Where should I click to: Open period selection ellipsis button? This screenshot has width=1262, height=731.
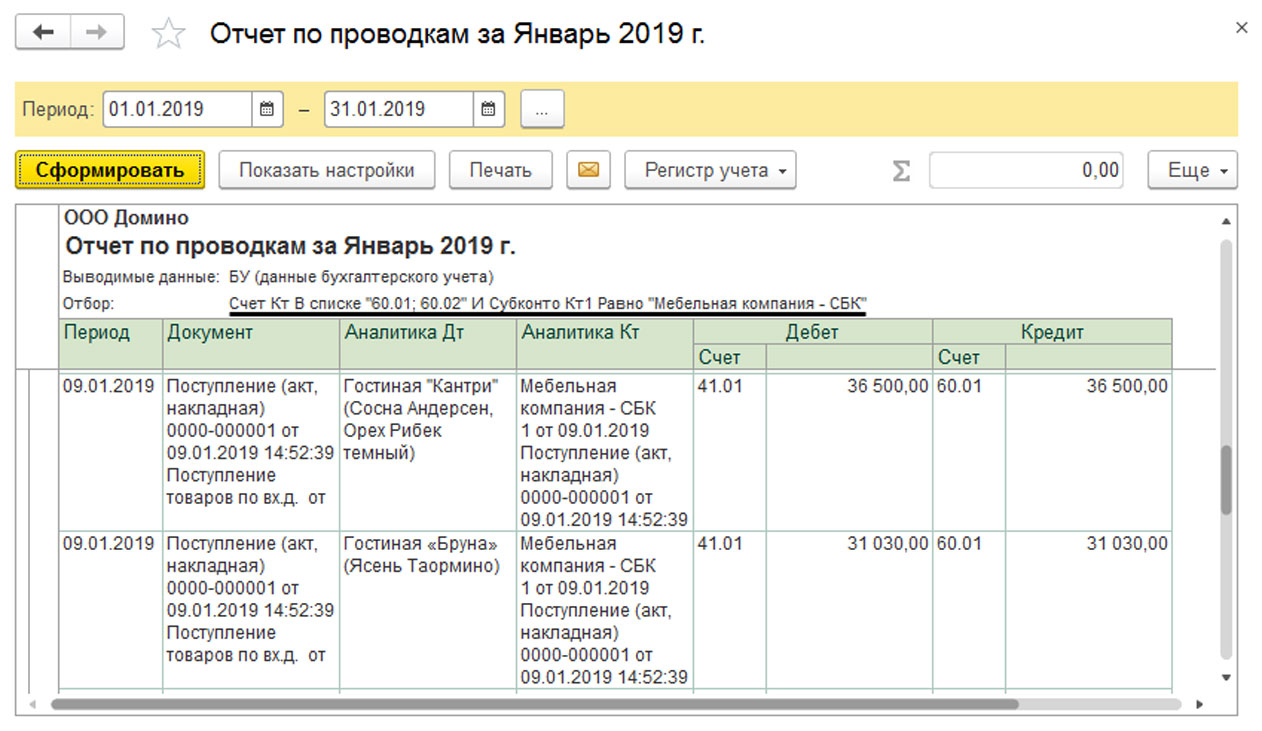pyautogui.click(x=542, y=110)
